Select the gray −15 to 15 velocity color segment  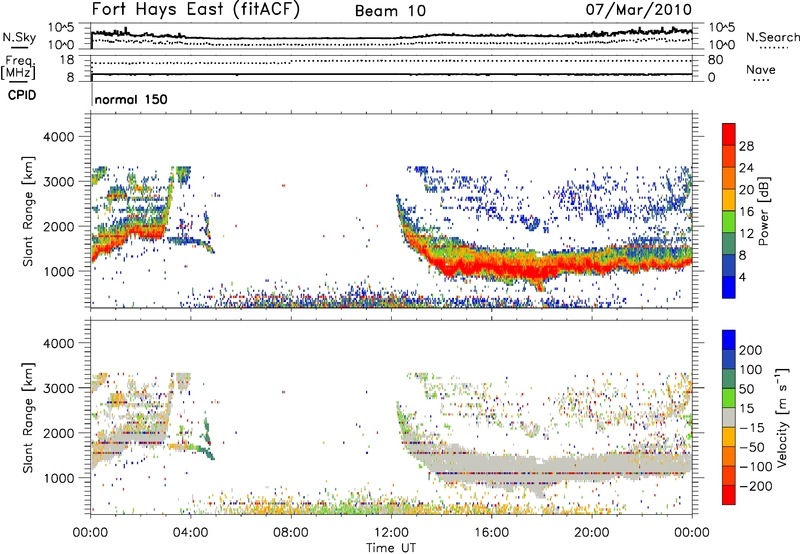[x=729, y=417]
